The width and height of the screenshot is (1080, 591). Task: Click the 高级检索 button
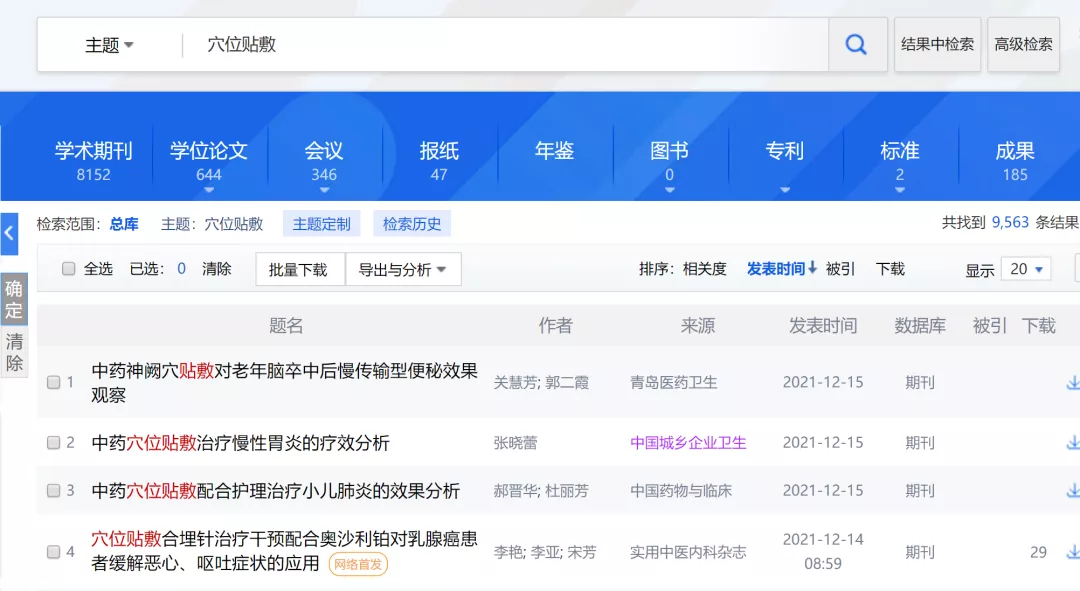pyautogui.click(x=1024, y=45)
